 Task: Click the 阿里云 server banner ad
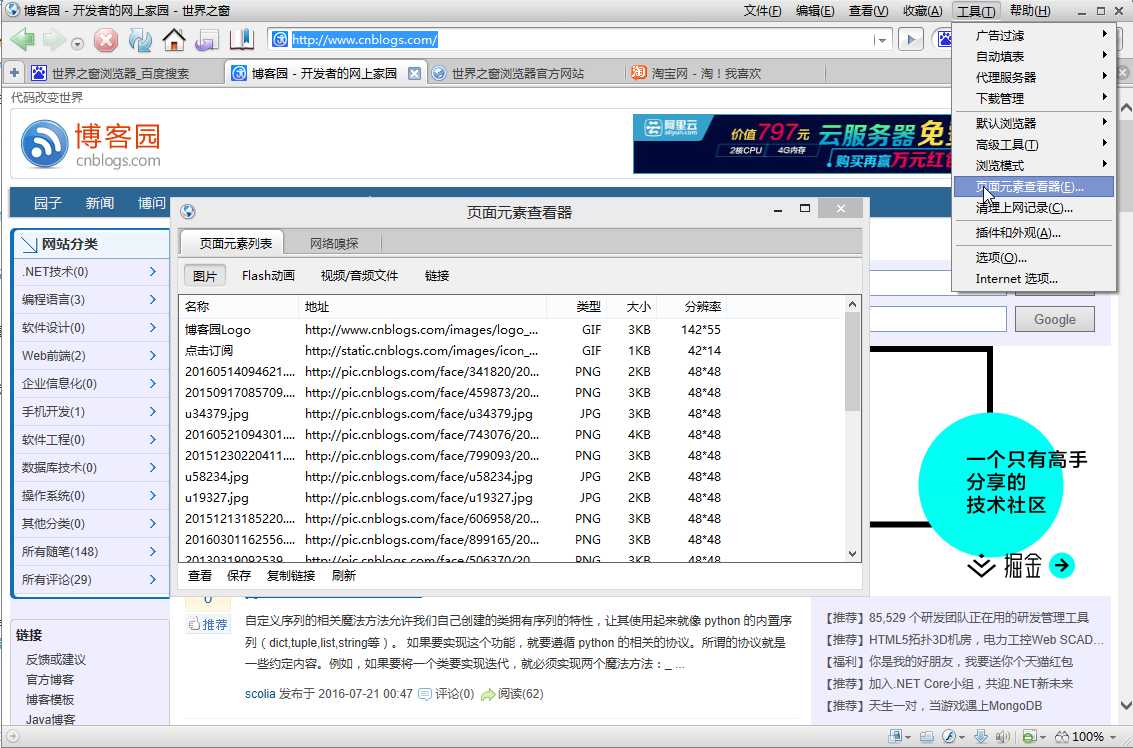(x=793, y=144)
